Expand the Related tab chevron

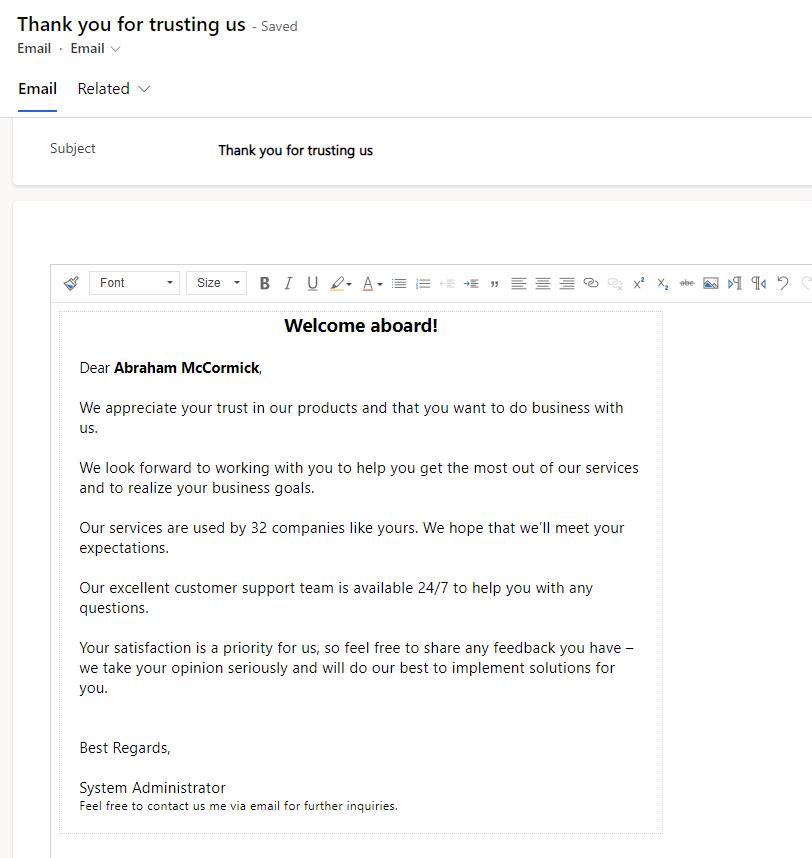144,89
